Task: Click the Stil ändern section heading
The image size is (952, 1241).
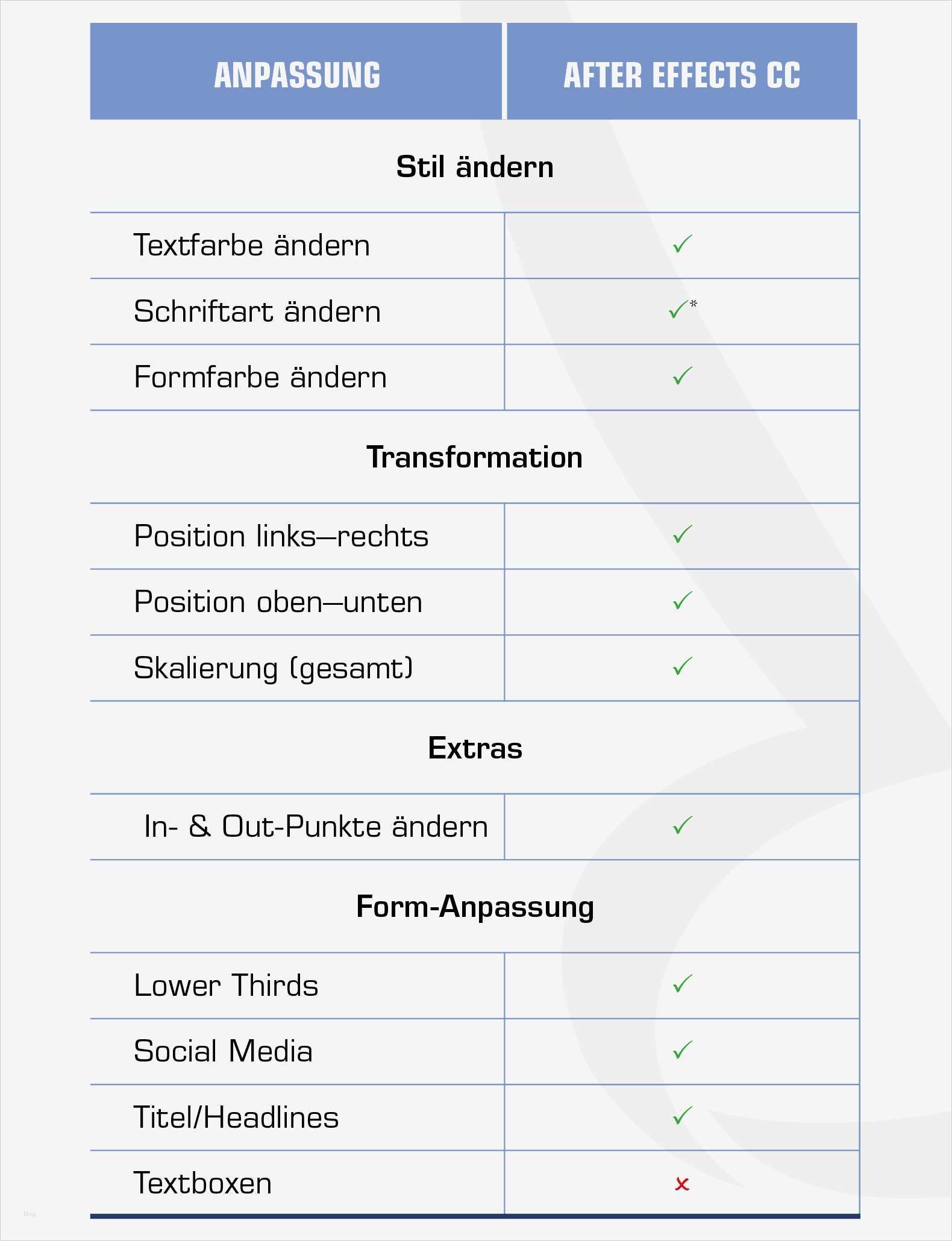Action: [x=475, y=167]
